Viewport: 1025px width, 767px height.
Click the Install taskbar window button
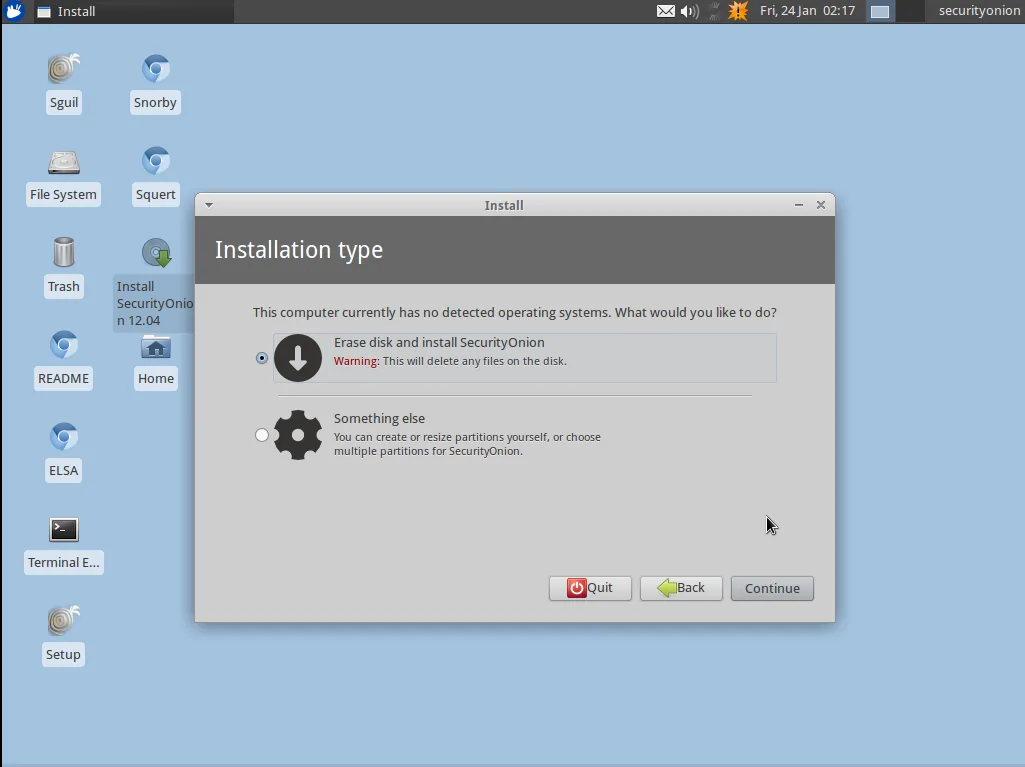133,11
